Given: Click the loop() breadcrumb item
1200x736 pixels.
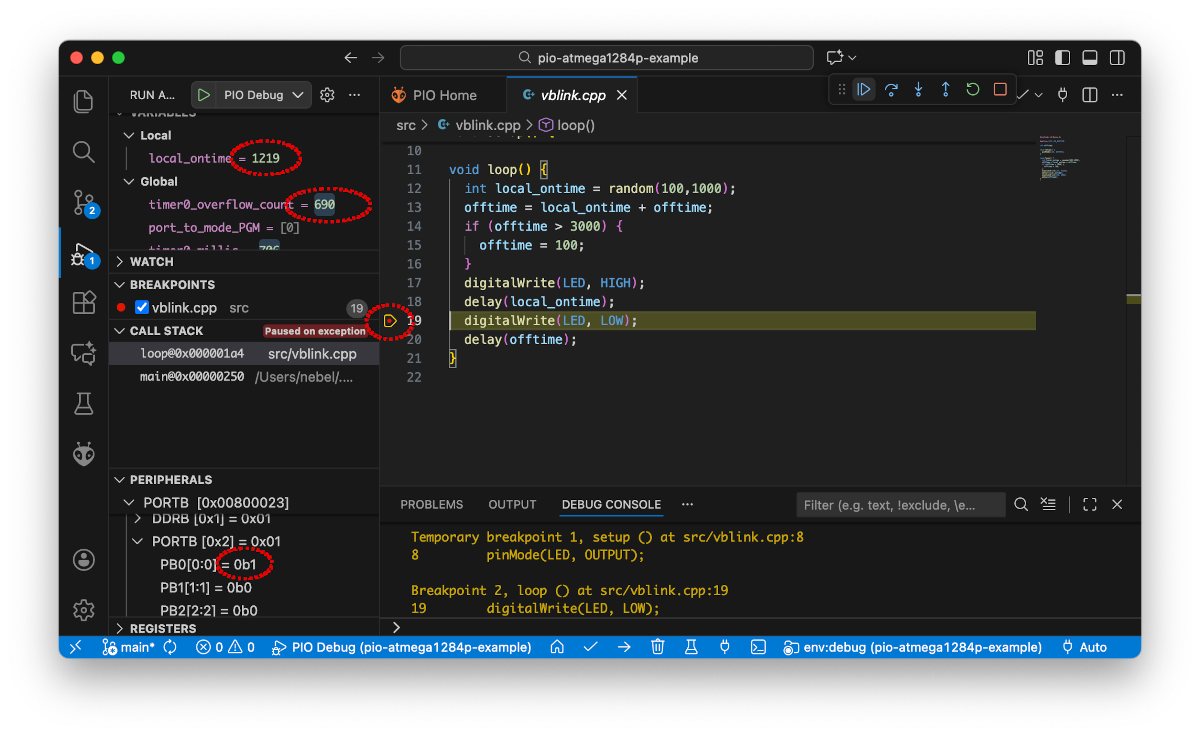Looking at the screenshot, I should tap(567, 125).
